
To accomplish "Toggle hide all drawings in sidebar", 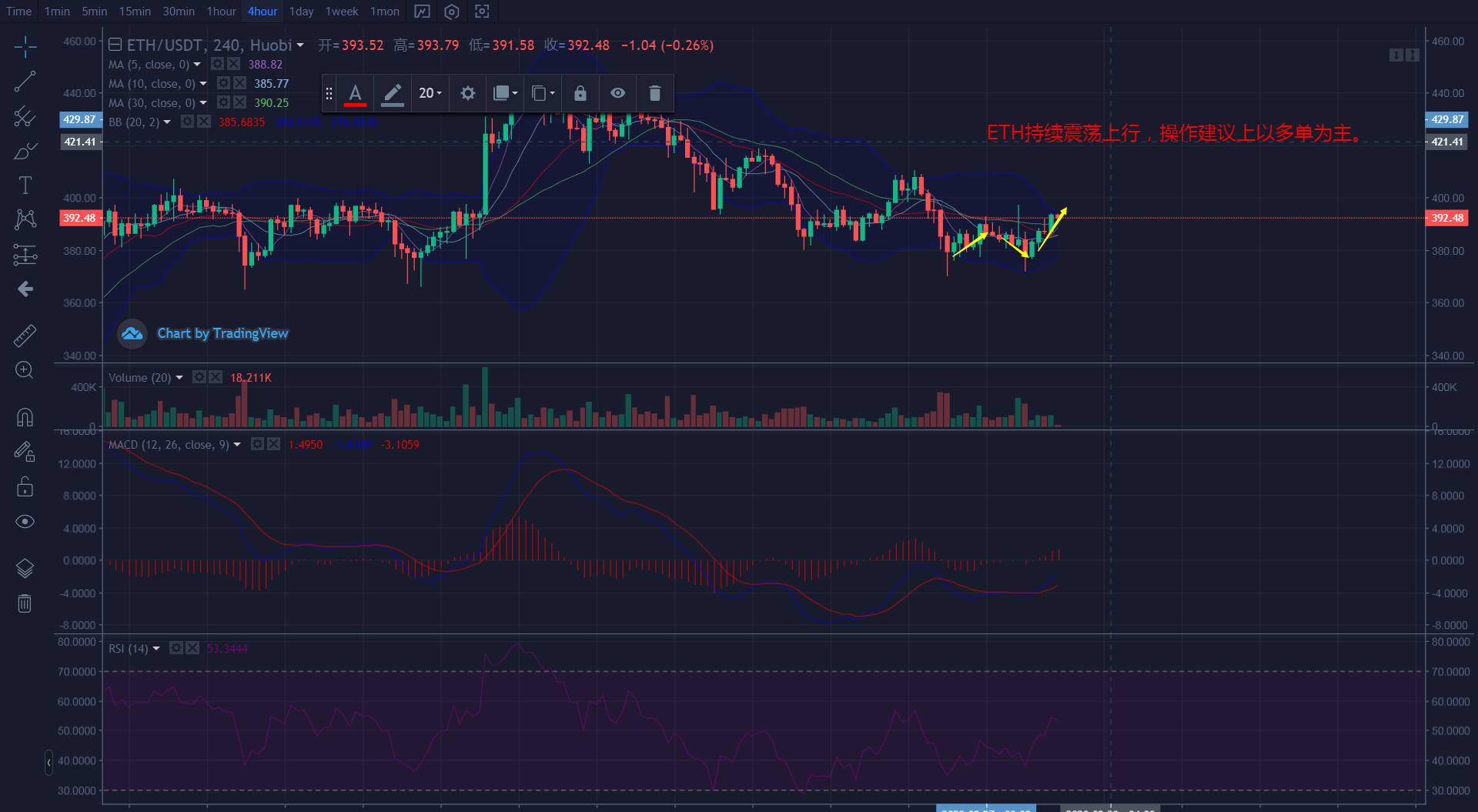I will click(25, 522).
